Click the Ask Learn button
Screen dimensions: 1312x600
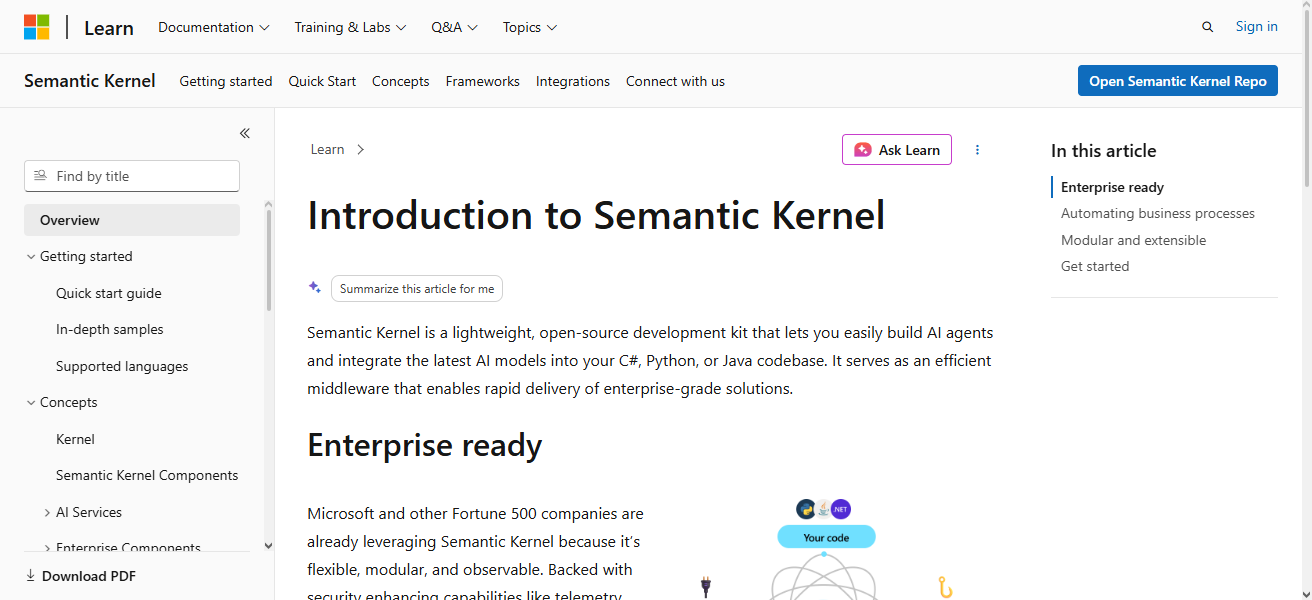897,150
